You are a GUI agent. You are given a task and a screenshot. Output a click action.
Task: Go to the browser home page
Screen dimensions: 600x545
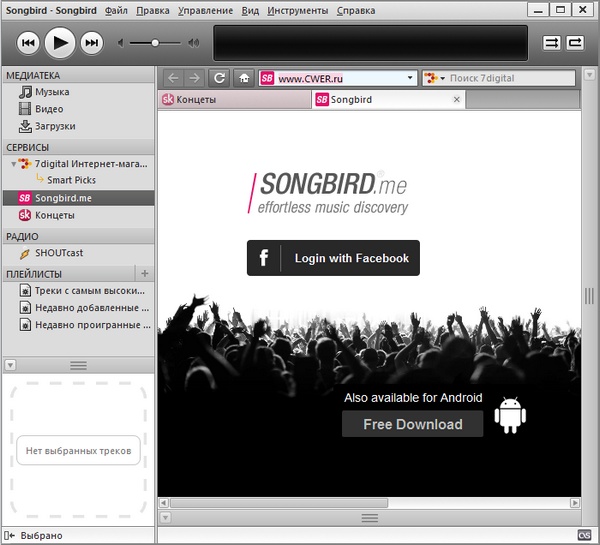(244, 78)
